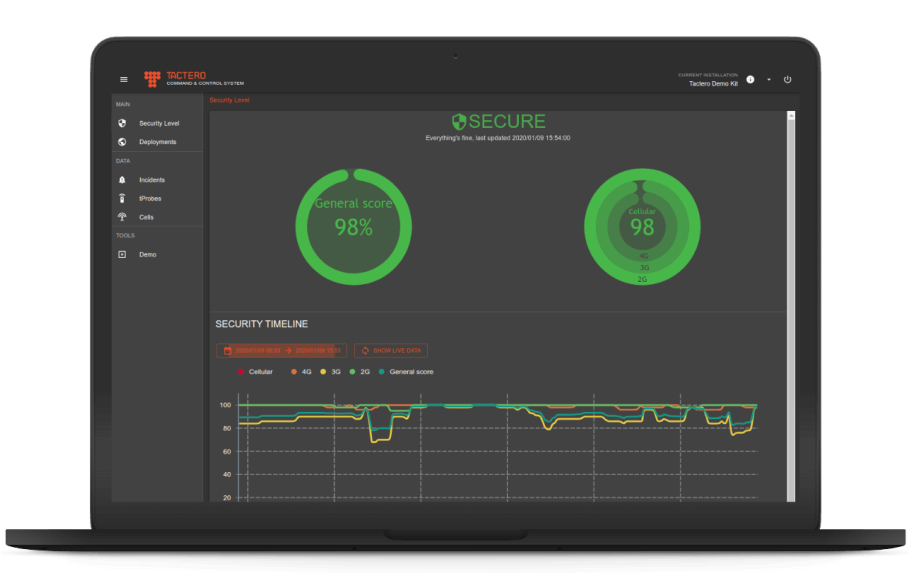
Task: Toggle the 2G series in the legend
Action: (359, 372)
